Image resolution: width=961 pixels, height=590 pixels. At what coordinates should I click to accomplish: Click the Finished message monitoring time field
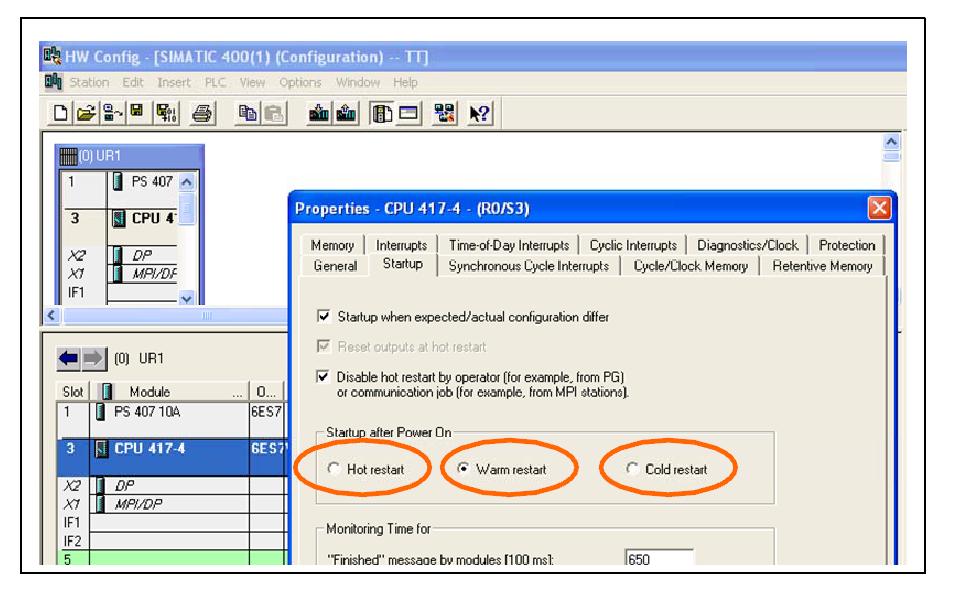[x=659, y=559]
